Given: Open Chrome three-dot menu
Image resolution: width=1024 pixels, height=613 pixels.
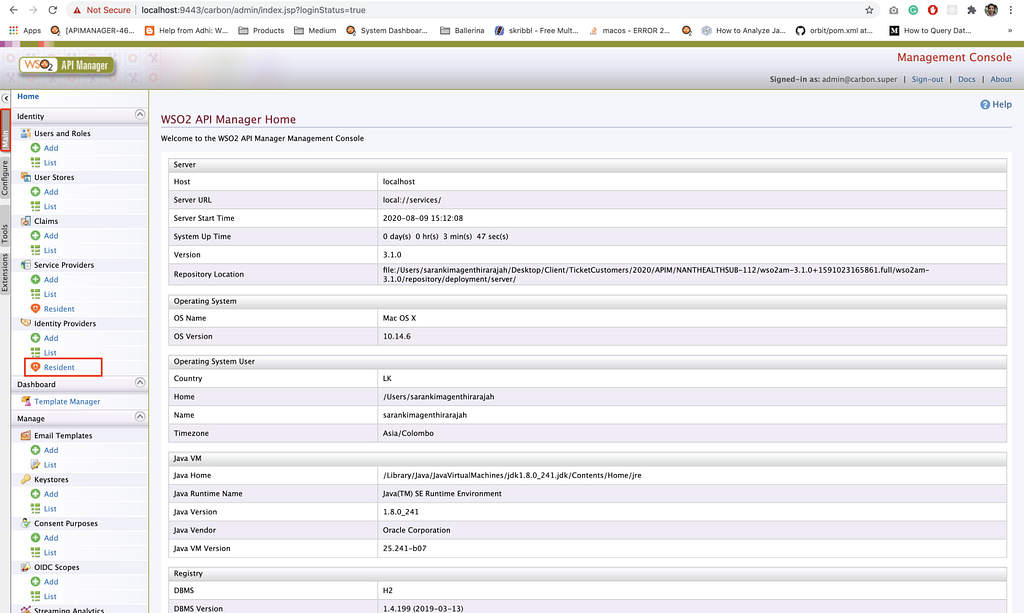Looking at the screenshot, I should pos(1010,10).
